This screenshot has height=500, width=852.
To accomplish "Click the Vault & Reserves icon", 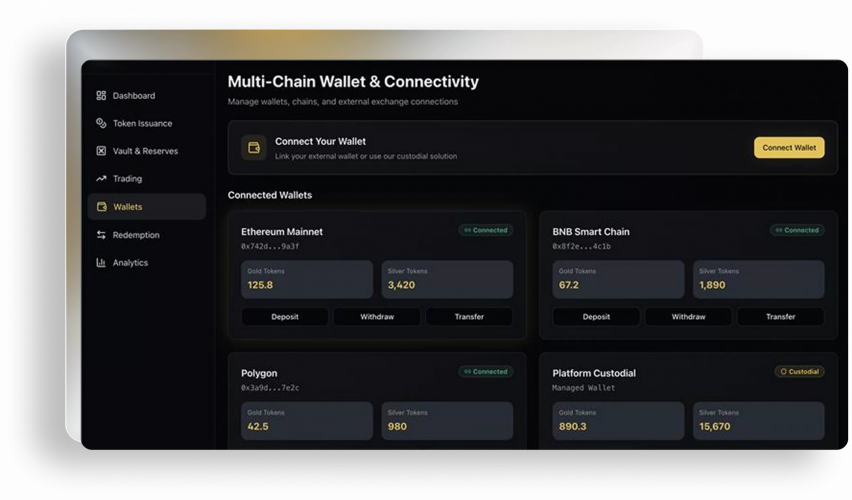I will point(101,151).
